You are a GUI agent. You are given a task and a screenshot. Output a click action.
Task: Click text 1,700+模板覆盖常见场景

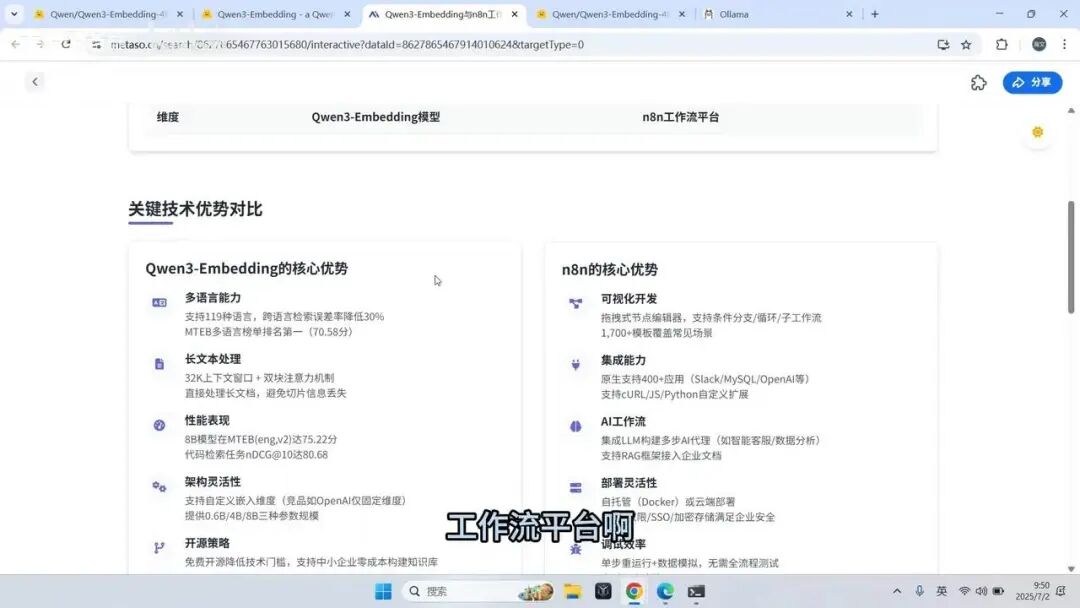pyautogui.click(x=656, y=333)
